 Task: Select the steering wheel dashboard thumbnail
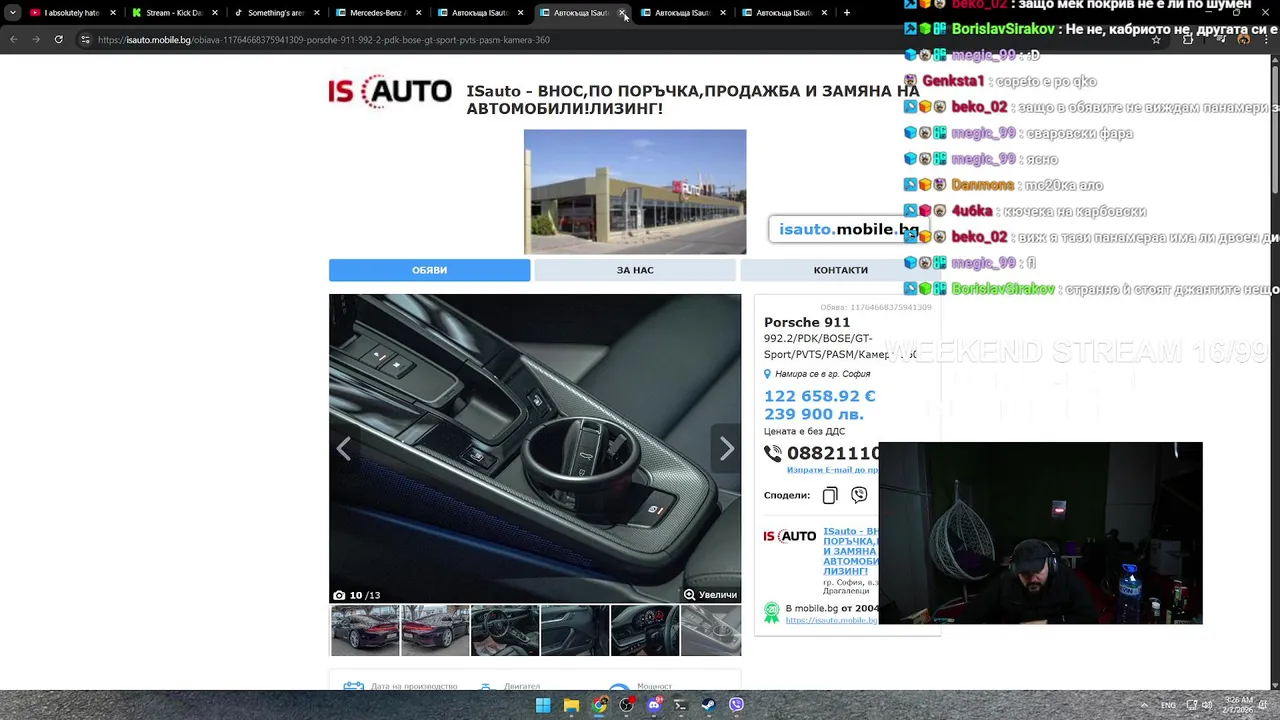click(645, 630)
